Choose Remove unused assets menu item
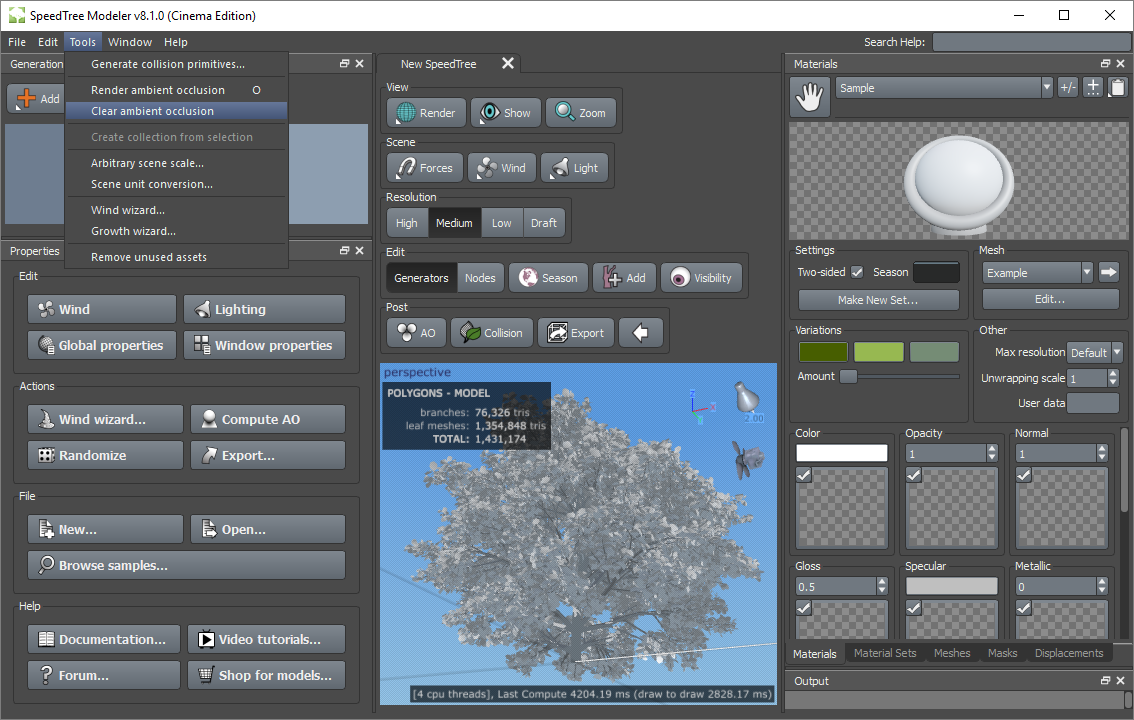Viewport: 1134px width, 720px height. [176, 257]
